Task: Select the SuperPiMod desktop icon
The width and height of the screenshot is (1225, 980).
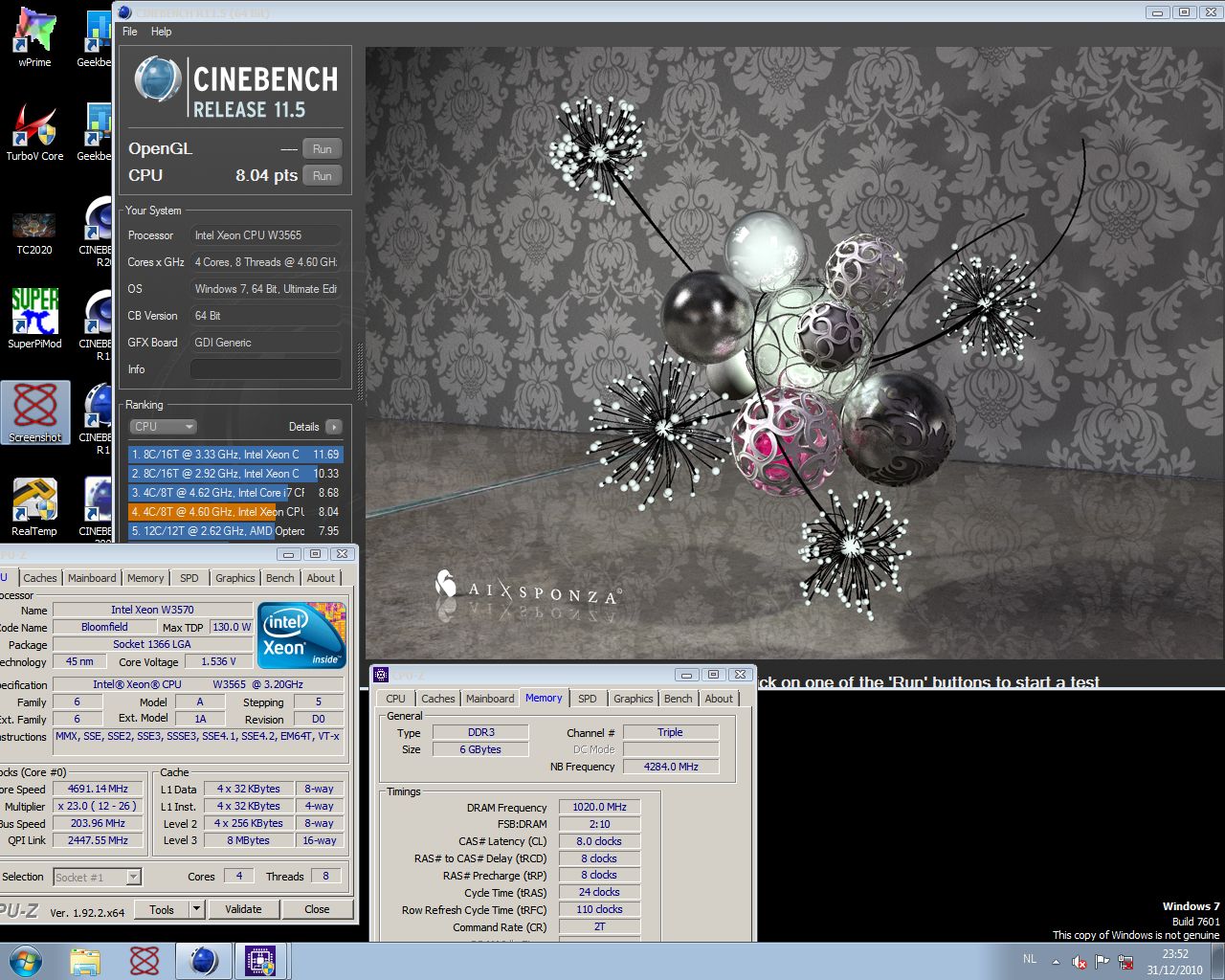Action: (34, 320)
